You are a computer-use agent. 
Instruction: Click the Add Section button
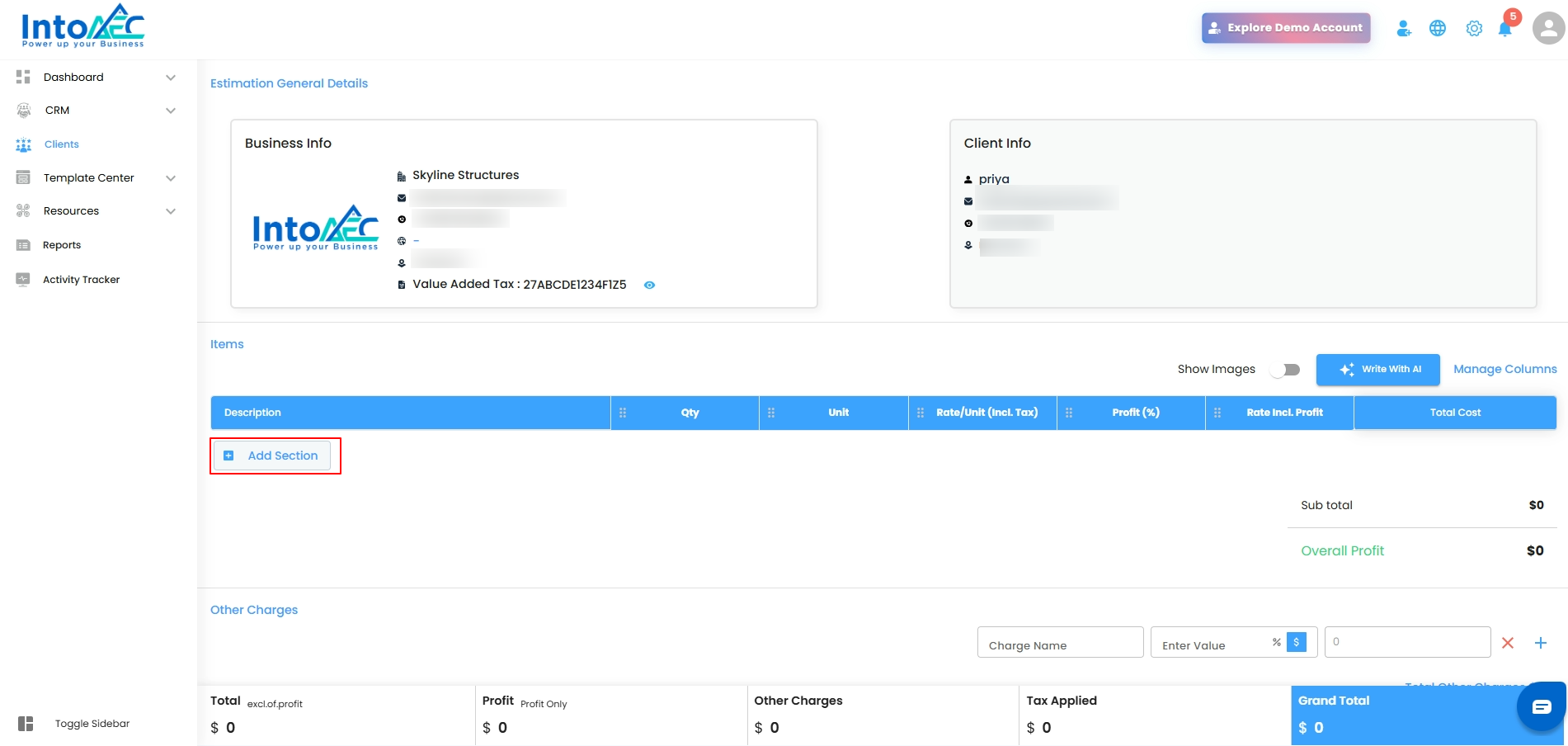point(272,456)
